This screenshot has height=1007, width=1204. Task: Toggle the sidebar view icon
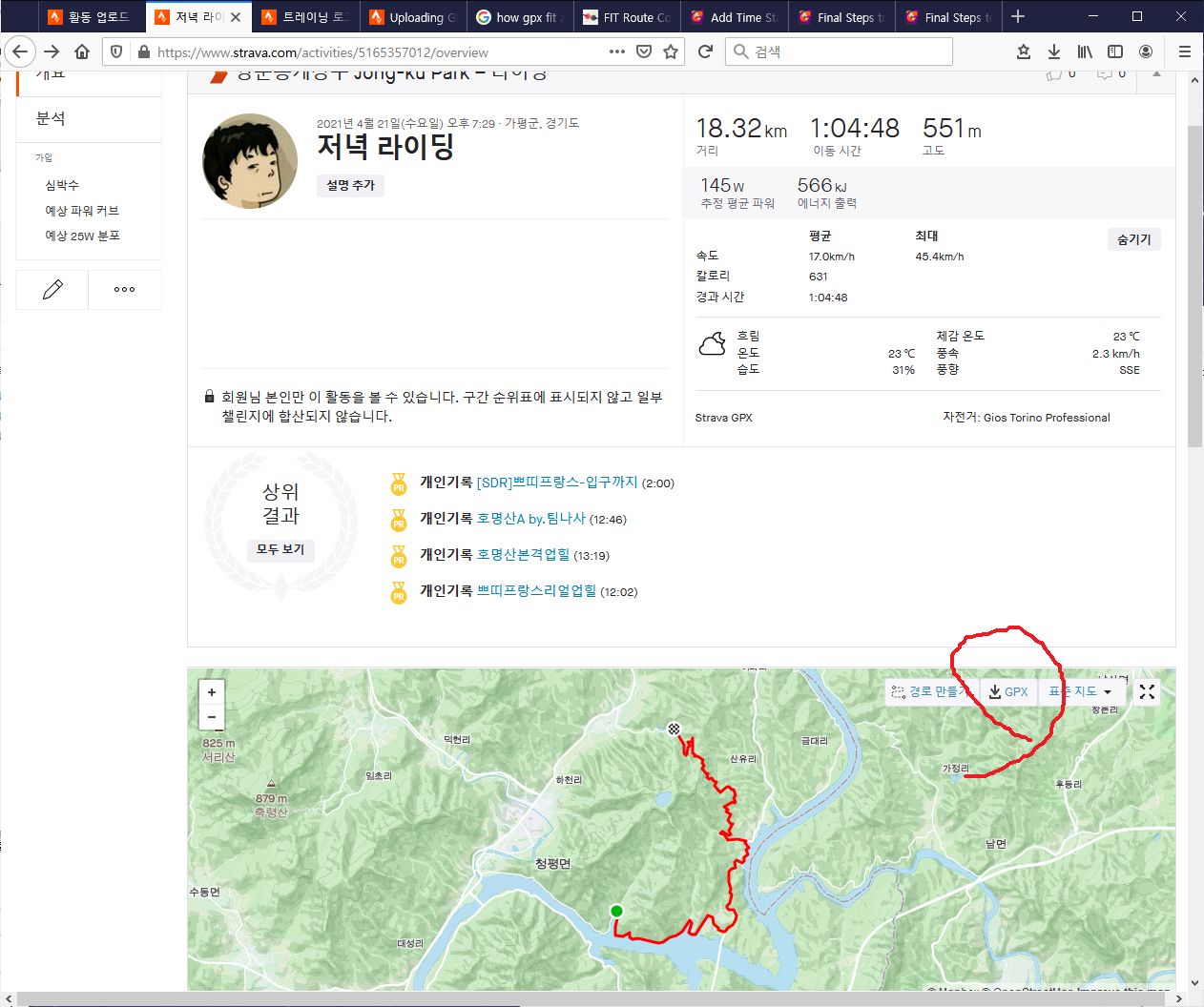click(1115, 51)
